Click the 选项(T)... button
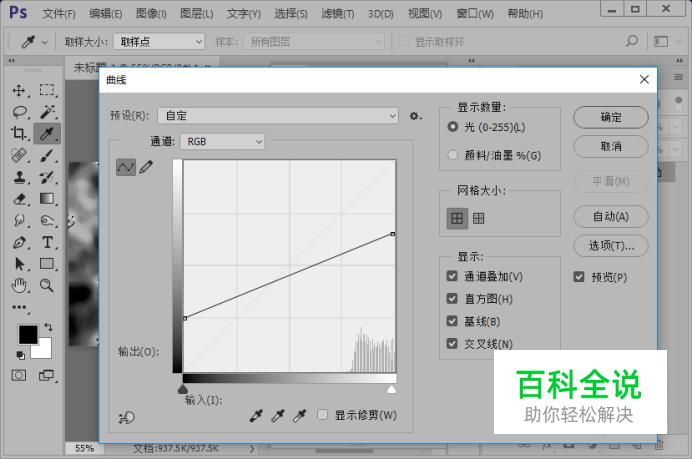 tap(611, 245)
